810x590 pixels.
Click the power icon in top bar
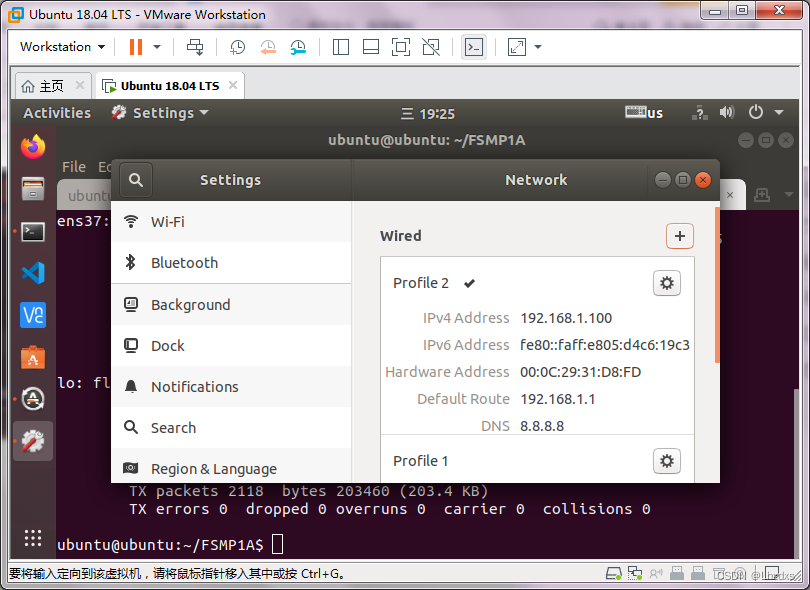[756, 112]
